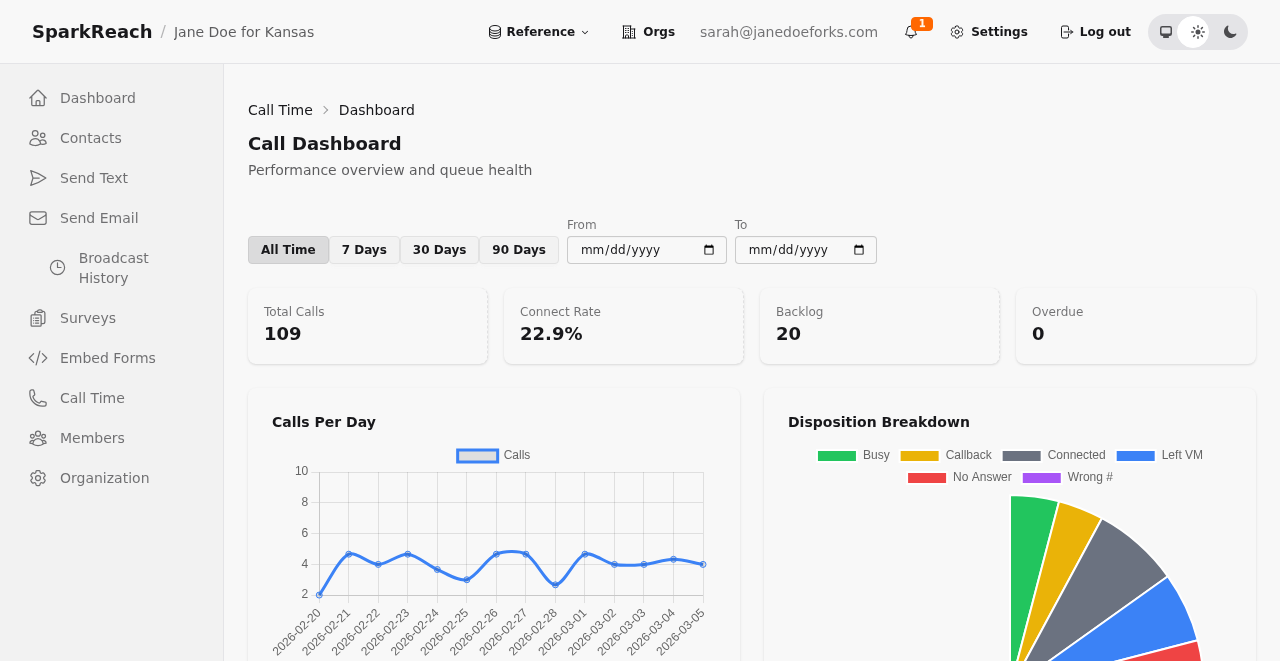The height and width of the screenshot is (661, 1280).
Task: Switch to light mode using the sun toggle
Action: coord(1196,31)
